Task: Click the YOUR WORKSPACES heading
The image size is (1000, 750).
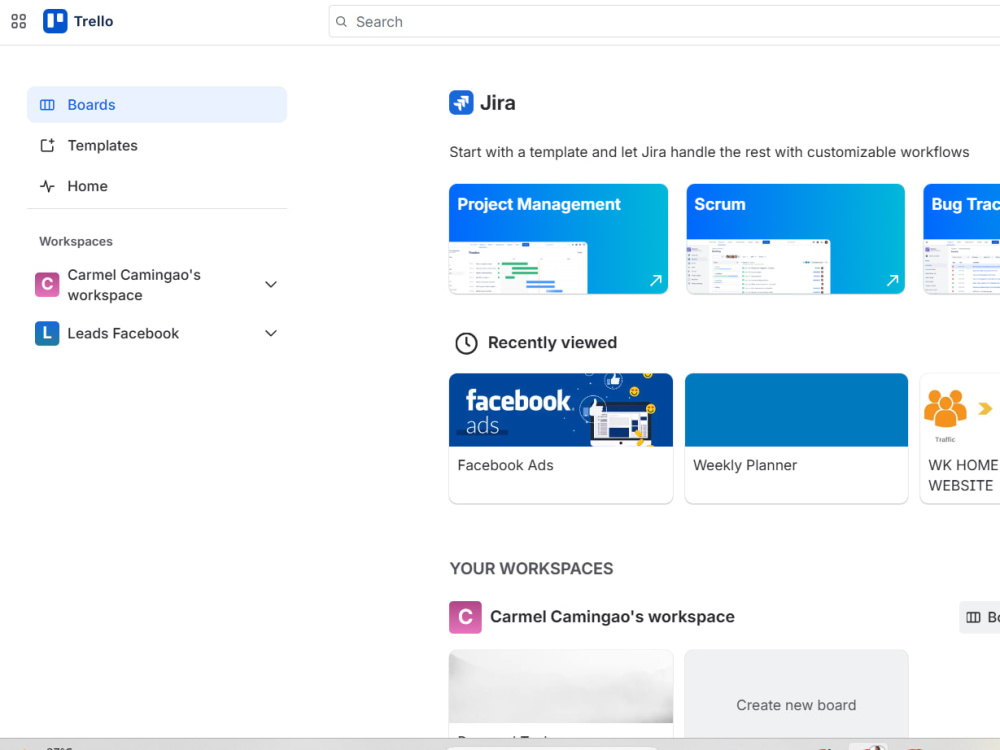Action: coord(531,569)
